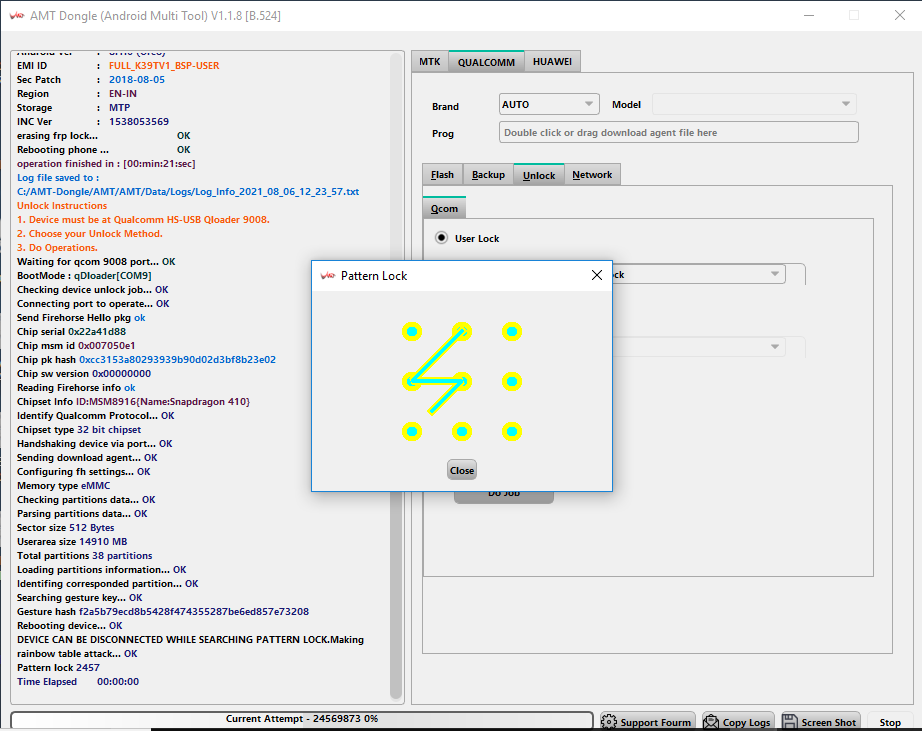The height and width of the screenshot is (731, 922).
Task: Click the Support Fourm gear icon
Action: point(609,722)
